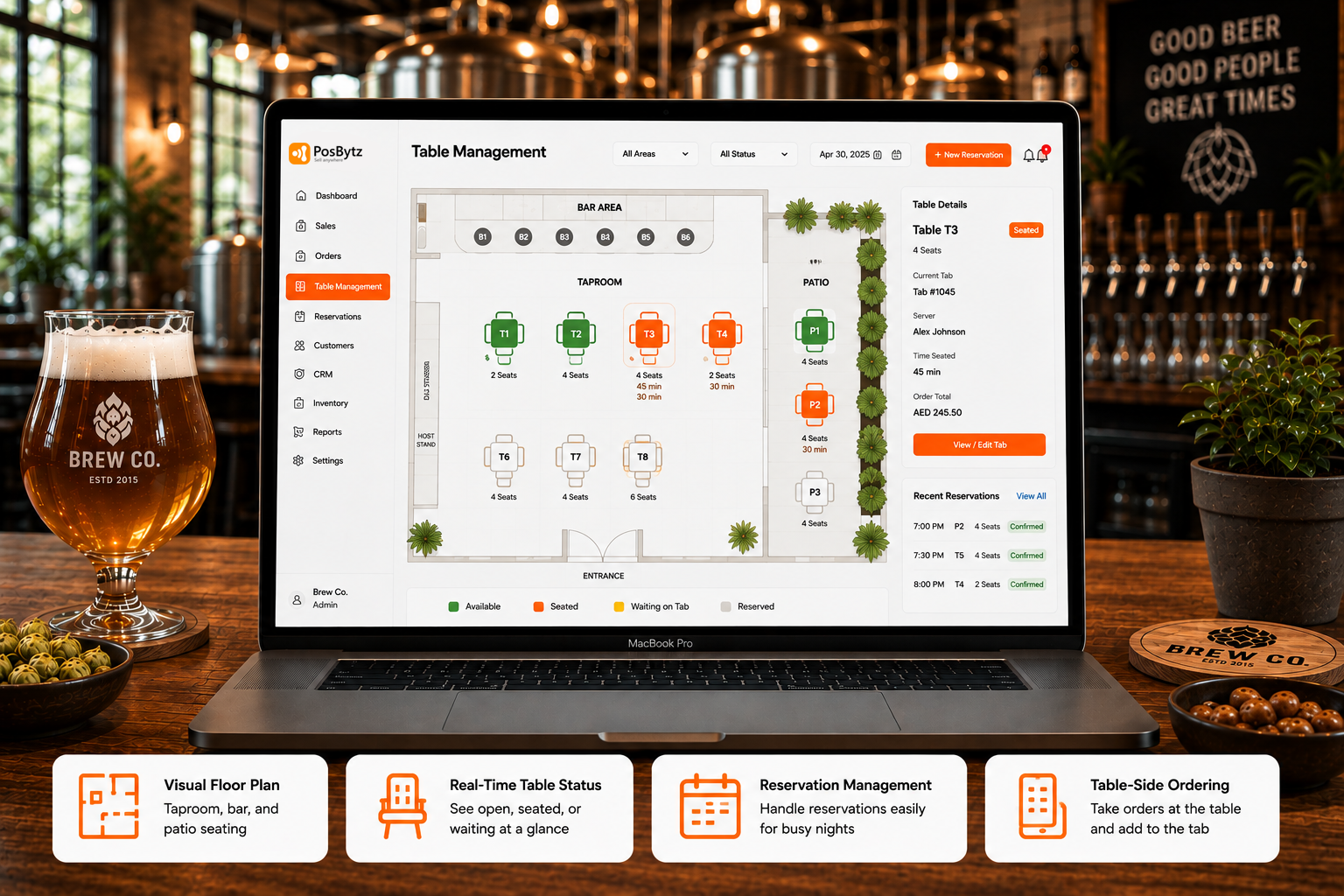This screenshot has height=896, width=1344.
Task: Expand the All Areas dropdown
Action: [x=655, y=154]
